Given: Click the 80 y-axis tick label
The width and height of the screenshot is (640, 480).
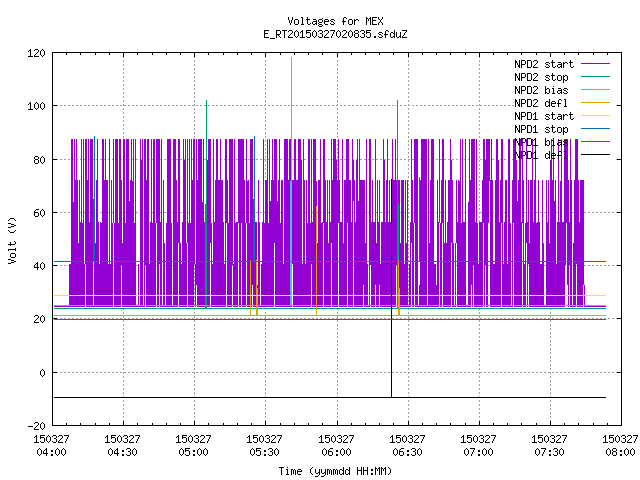Looking at the screenshot, I should [x=39, y=160].
